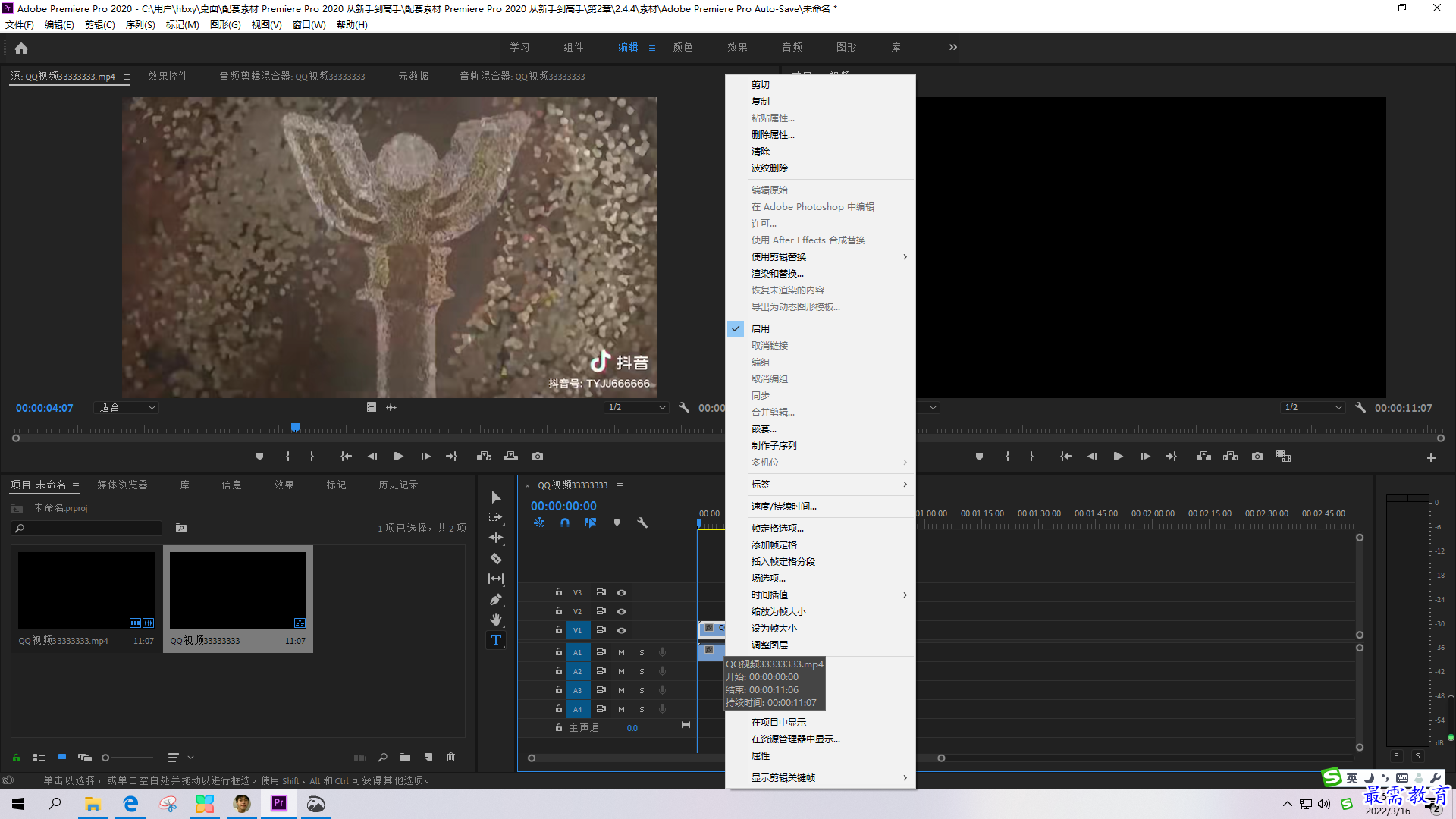Open 适合 zoom level dropdown in Source monitor

point(125,407)
